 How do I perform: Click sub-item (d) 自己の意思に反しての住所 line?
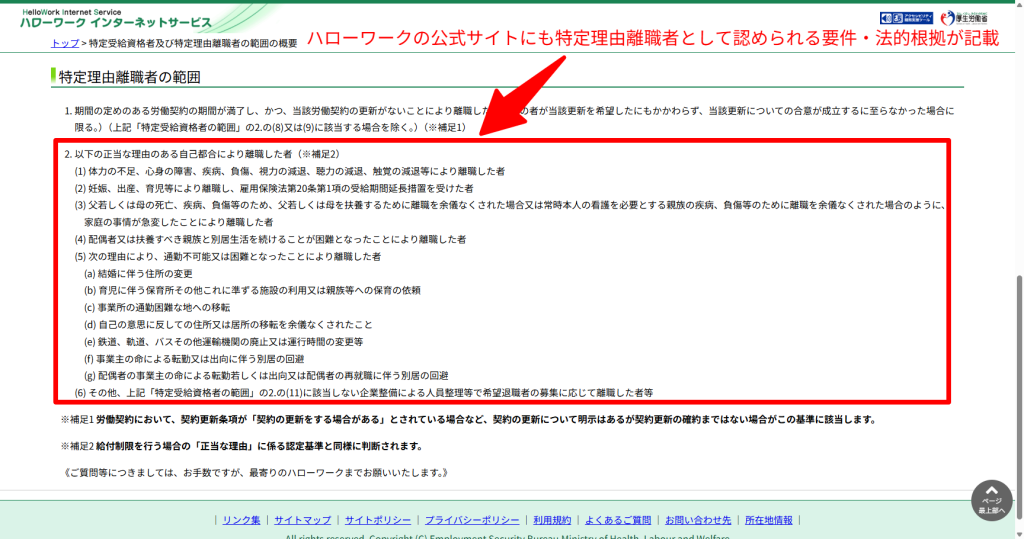coord(228,324)
